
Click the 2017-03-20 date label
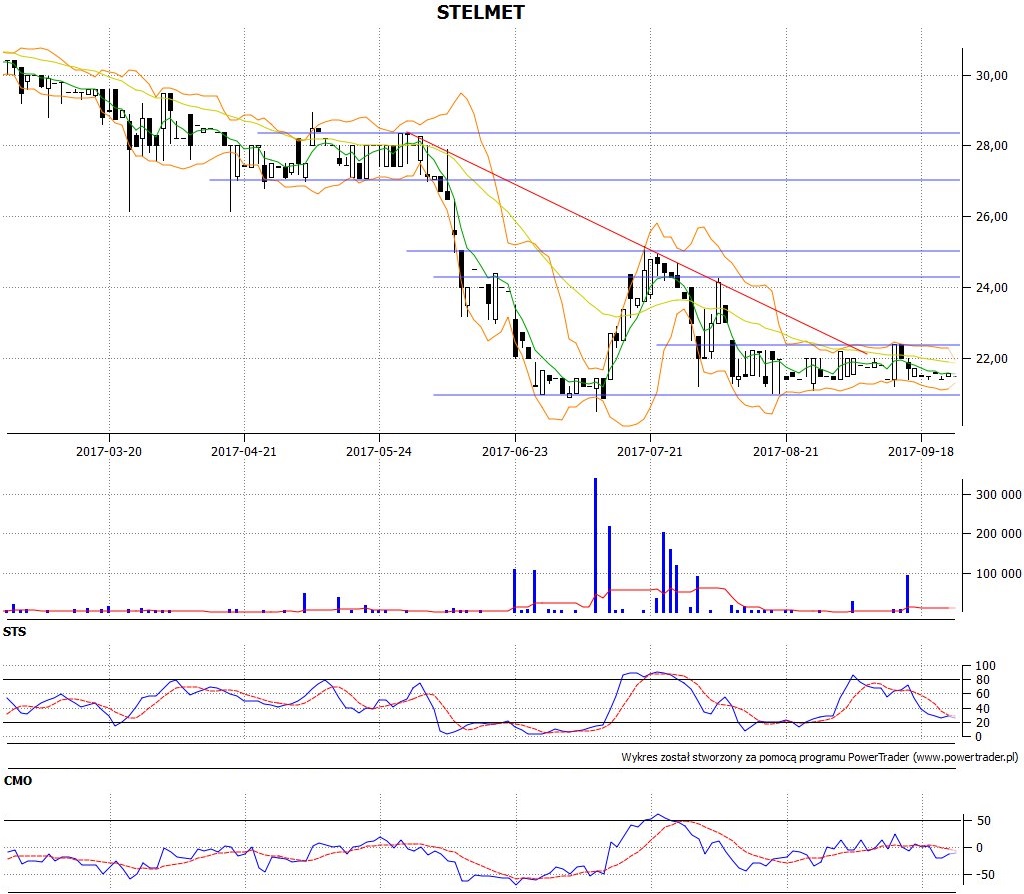(x=108, y=451)
